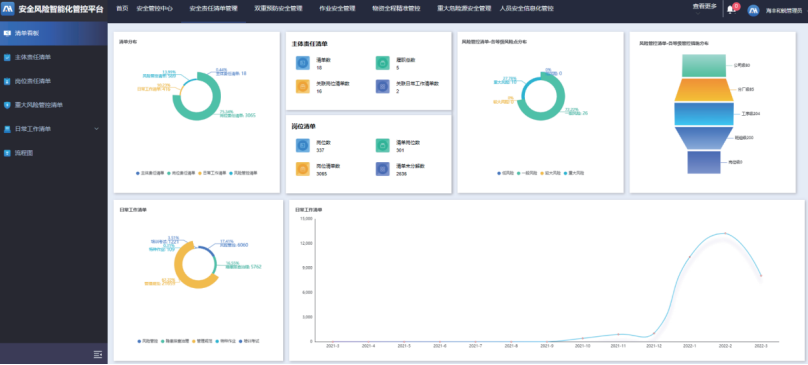Toggle 日常工作清单 legend in 清单分布 chart

point(212,173)
